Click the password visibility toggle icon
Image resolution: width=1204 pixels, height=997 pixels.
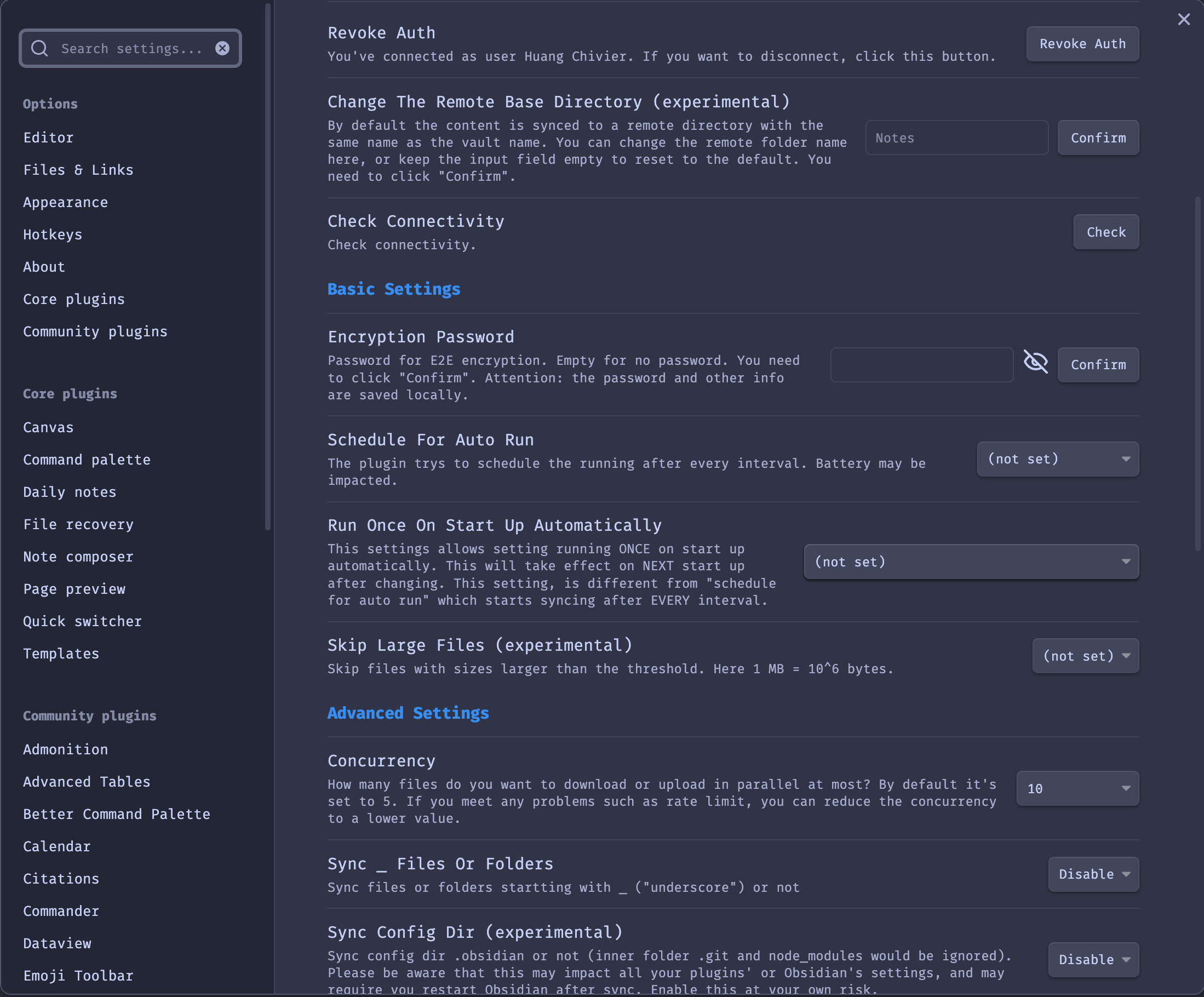click(x=1035, y=362)
